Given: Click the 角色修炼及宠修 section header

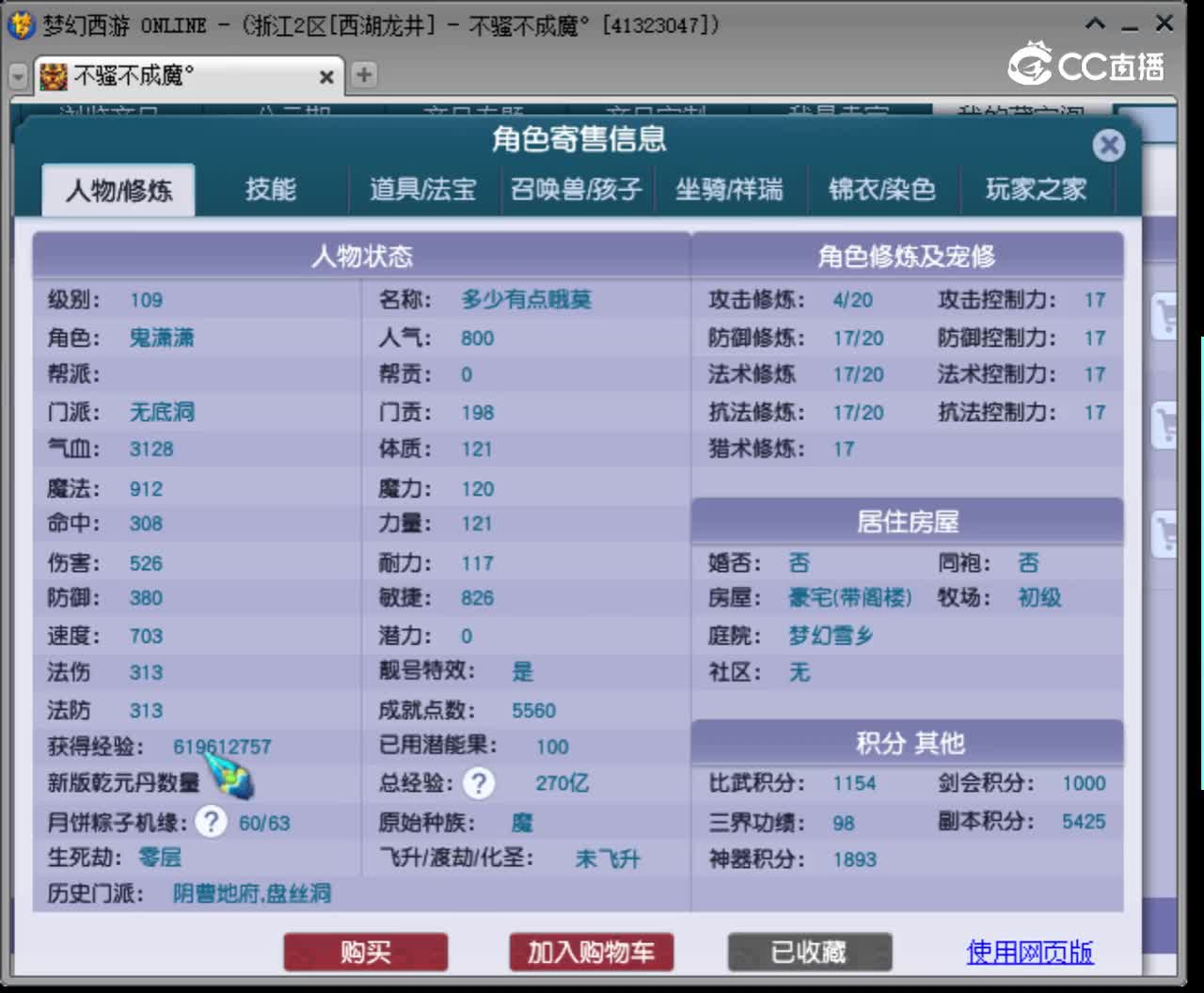Looking at the screenshot, I should pos(908,256).
